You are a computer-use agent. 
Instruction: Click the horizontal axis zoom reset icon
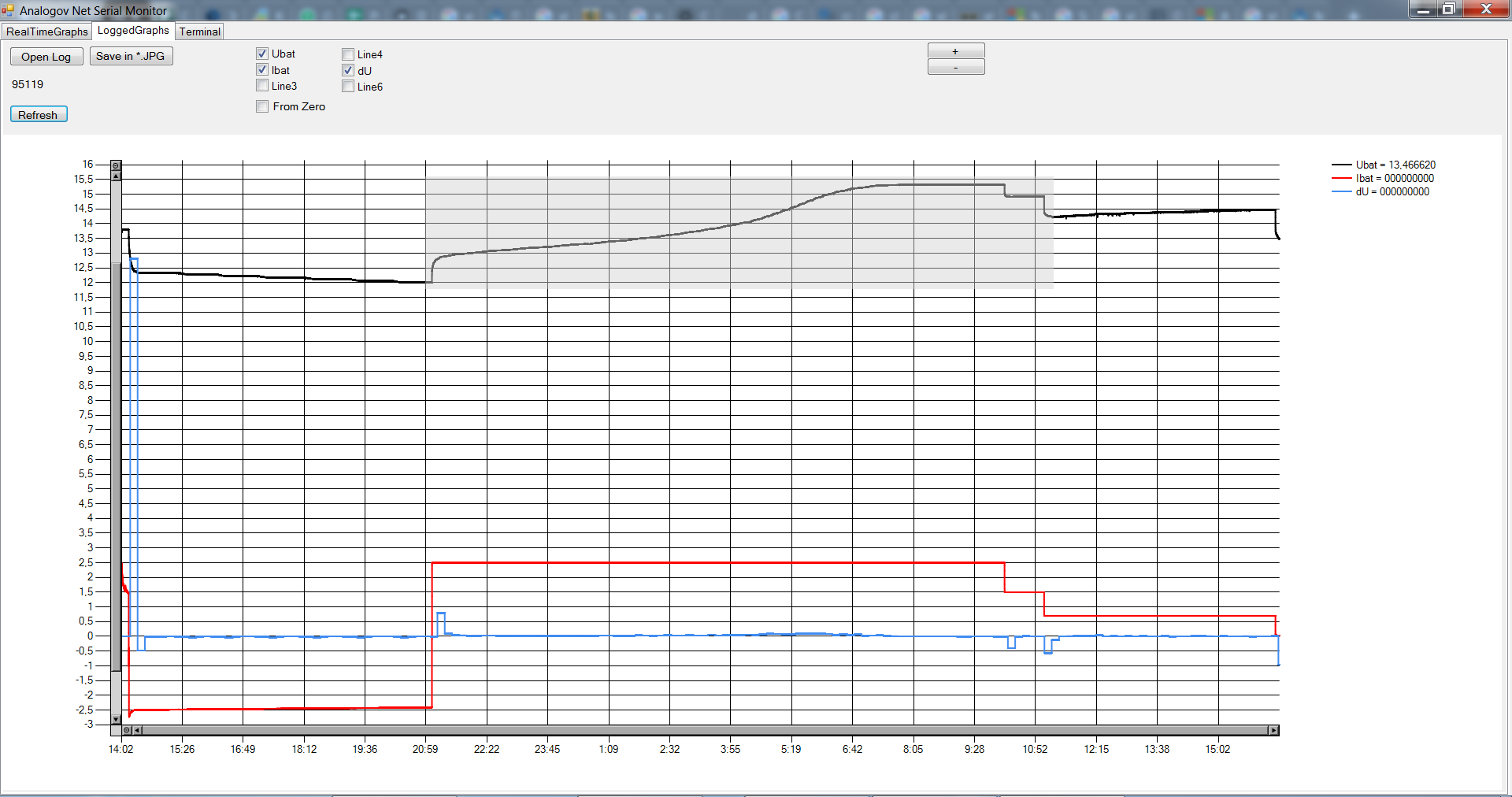tap(127, 730)
